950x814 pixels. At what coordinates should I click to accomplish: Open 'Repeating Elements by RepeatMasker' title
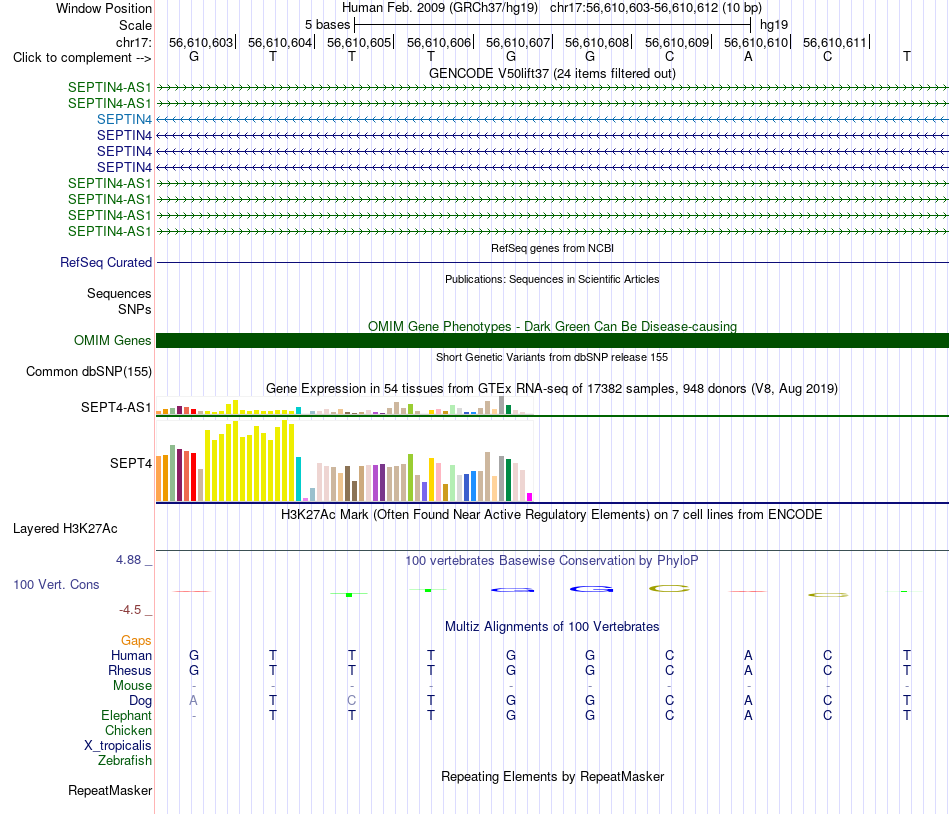coord(552,776)
